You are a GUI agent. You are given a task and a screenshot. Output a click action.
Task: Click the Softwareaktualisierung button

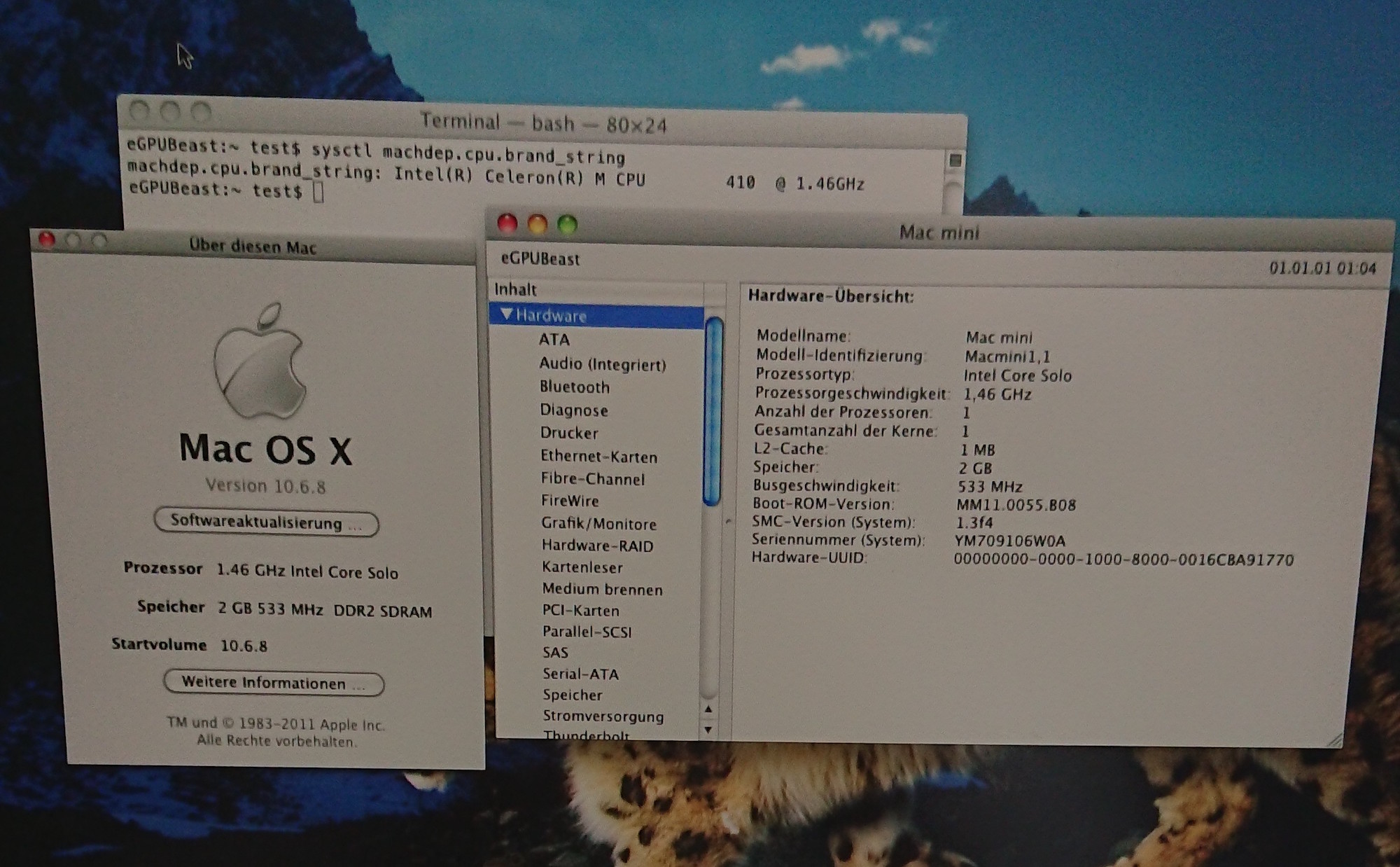tap(266, 522)
